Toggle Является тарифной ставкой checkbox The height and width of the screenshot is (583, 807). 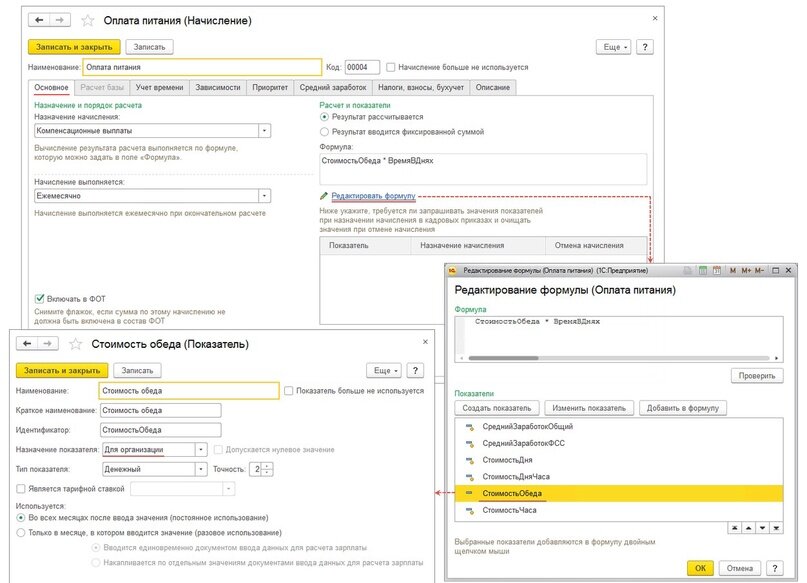coord(21,488)
